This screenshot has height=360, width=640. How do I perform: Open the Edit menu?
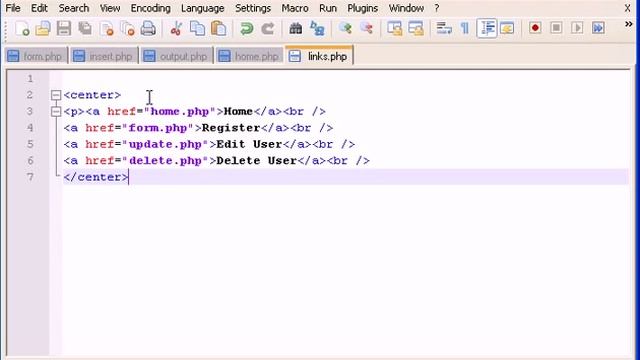[x=39, y=8]
